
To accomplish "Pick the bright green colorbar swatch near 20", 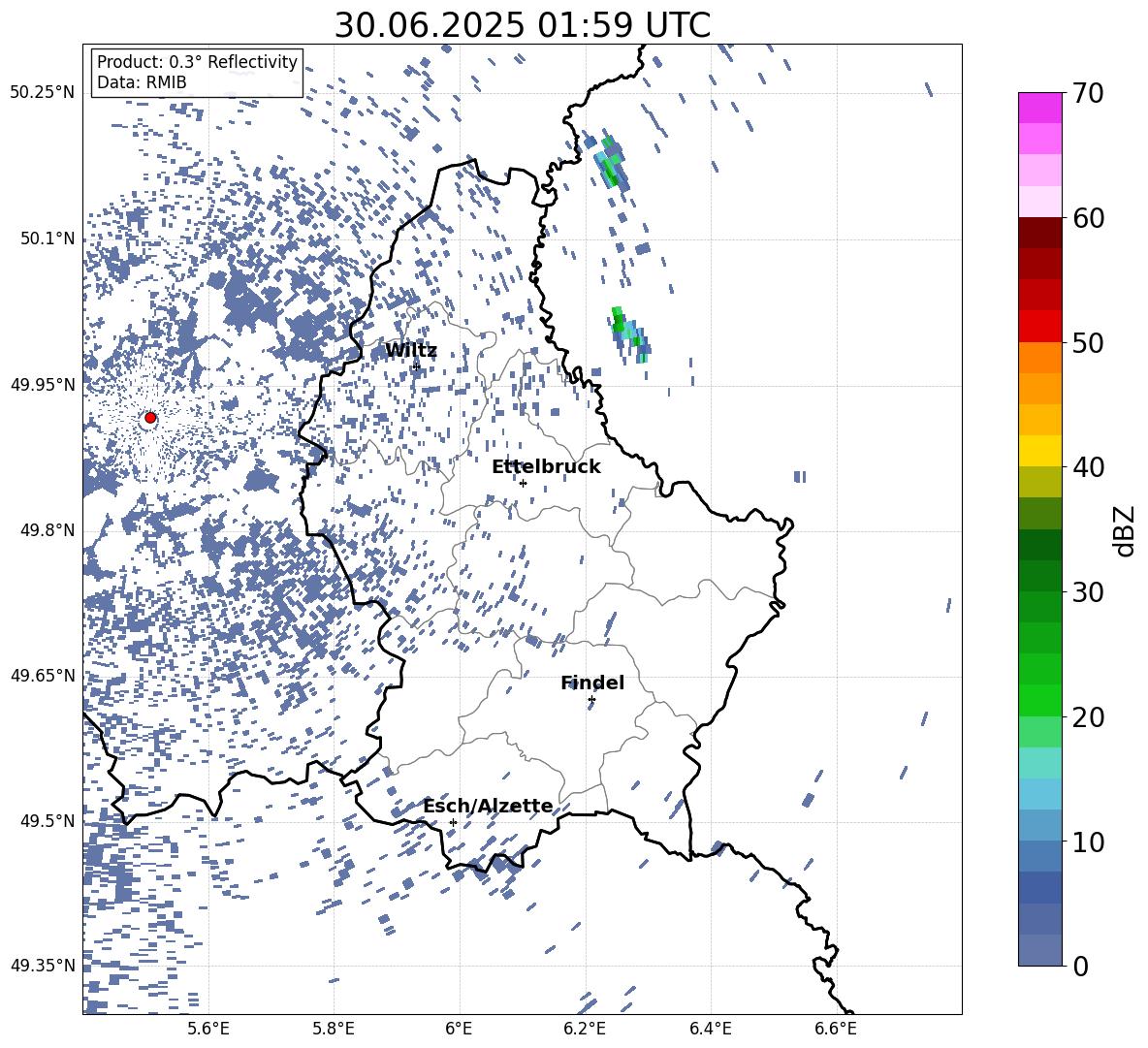I will click(1040, 700).
